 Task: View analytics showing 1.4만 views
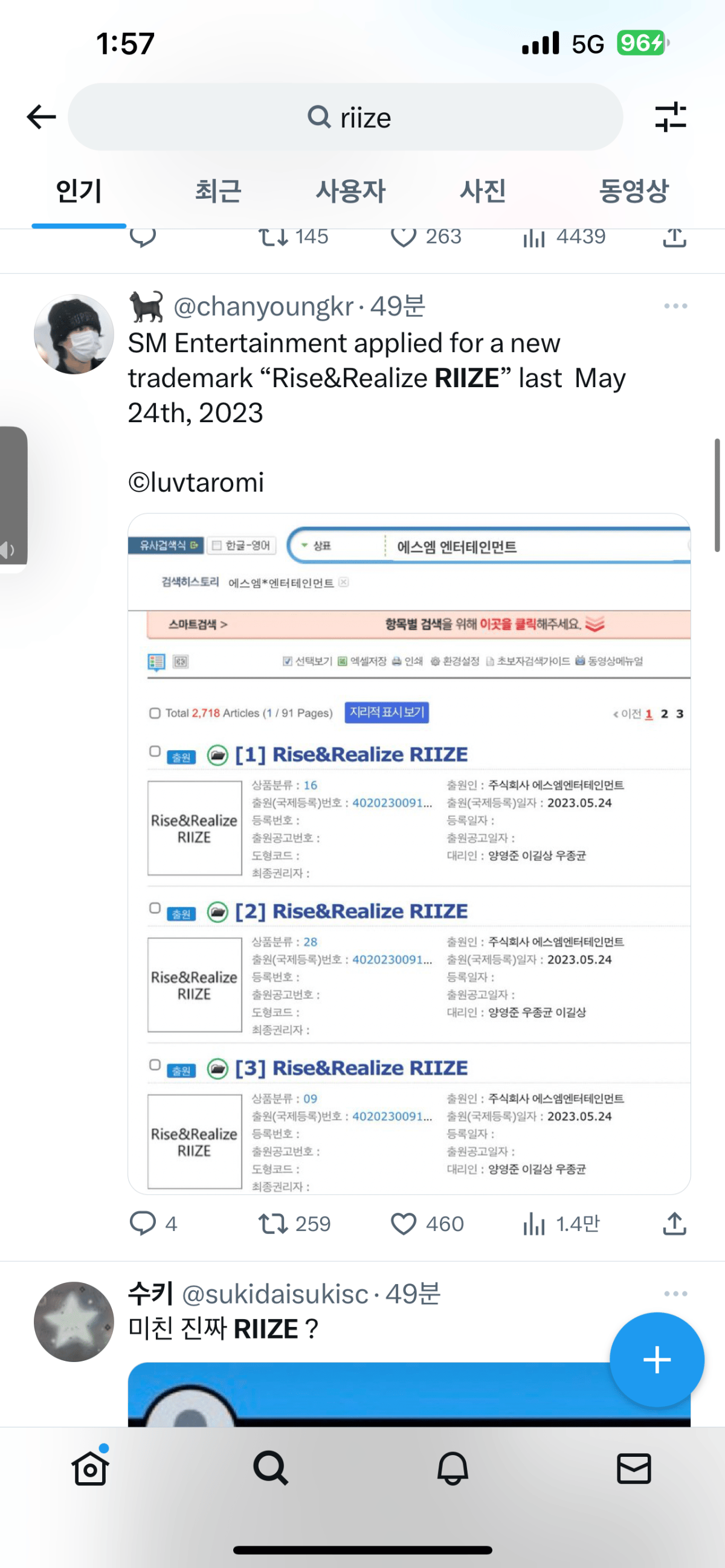point(561,1224)
